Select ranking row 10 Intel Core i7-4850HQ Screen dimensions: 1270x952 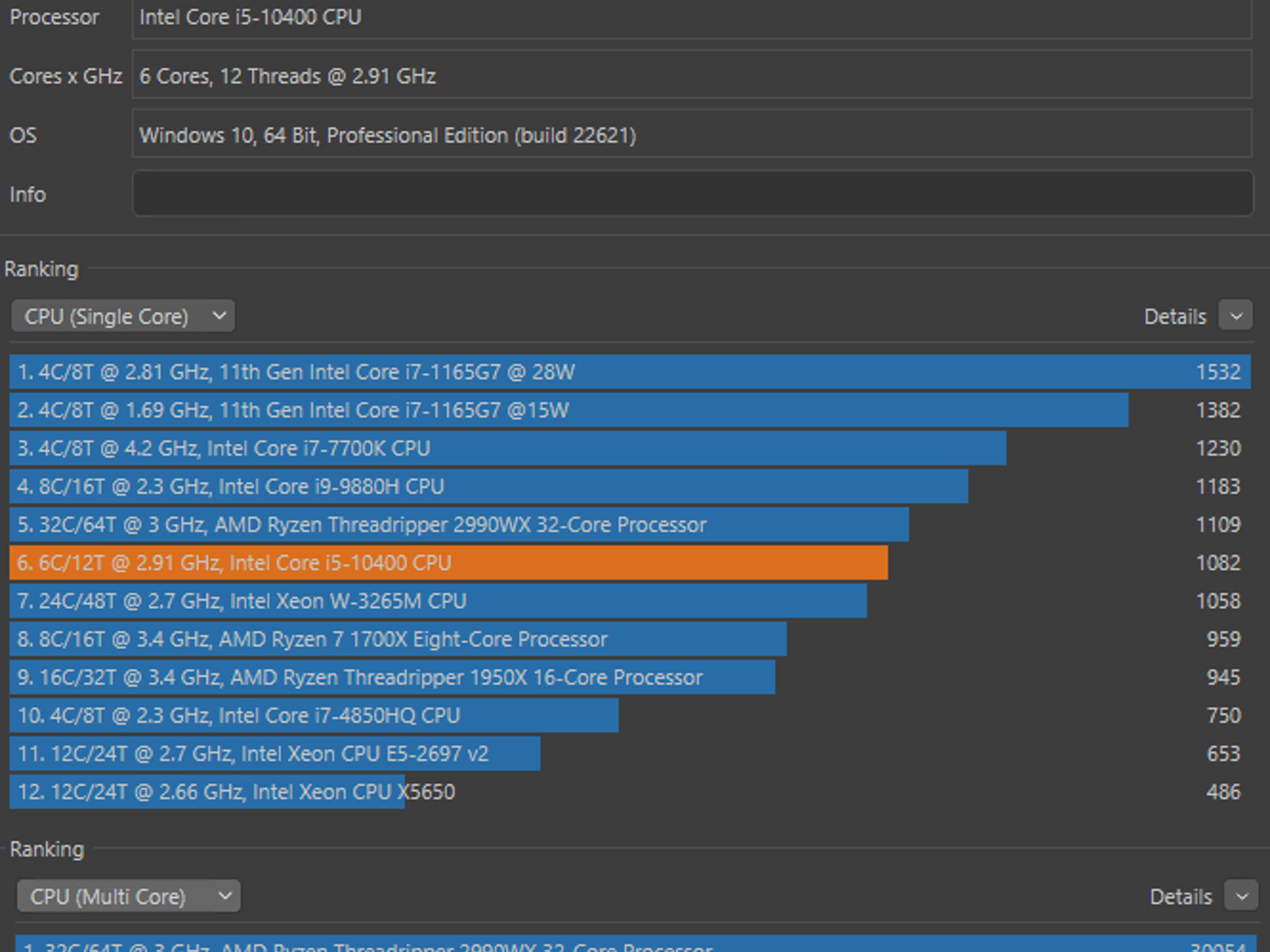(x=630, y=715)
